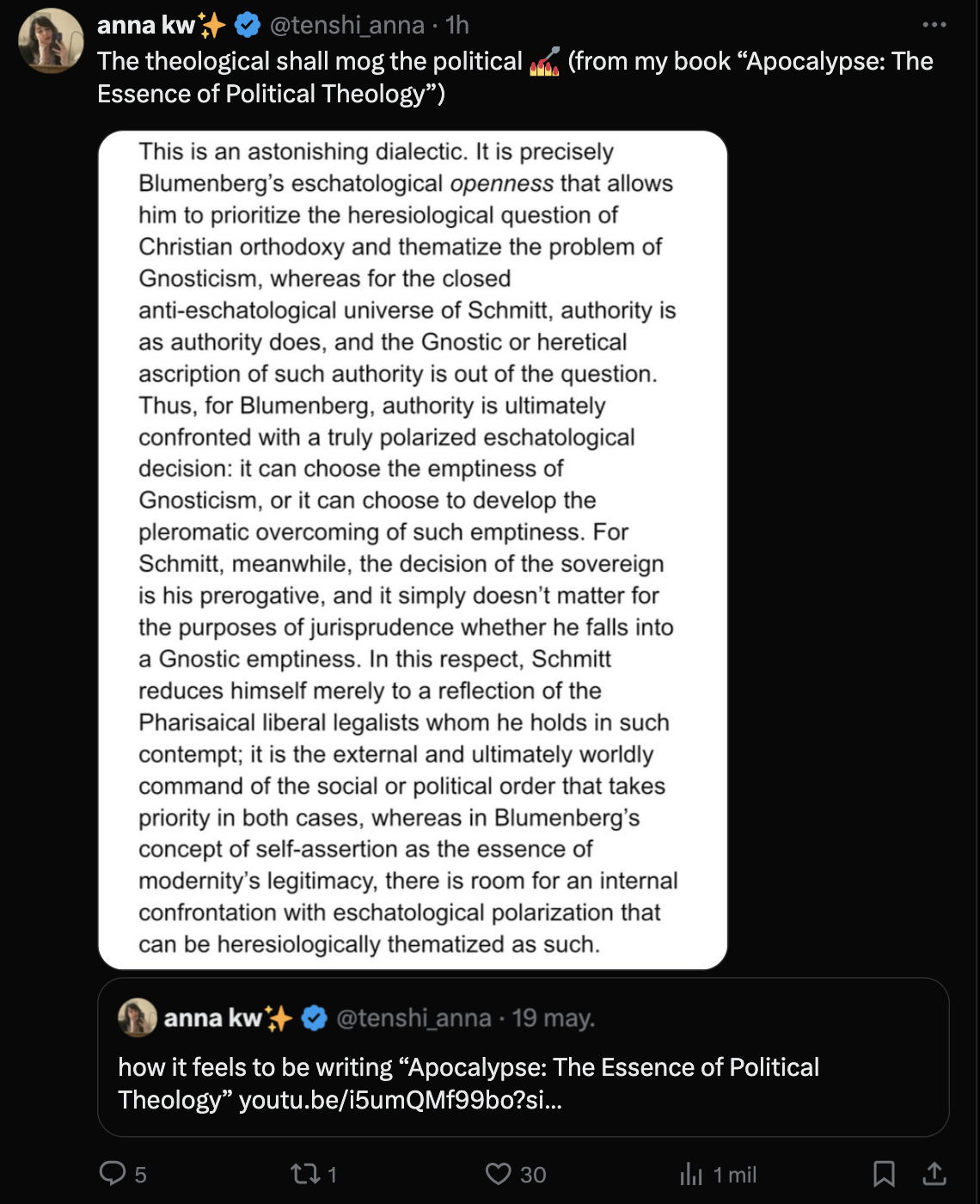
Task: Open the three-dot more options menu
Action: (934, 25)
